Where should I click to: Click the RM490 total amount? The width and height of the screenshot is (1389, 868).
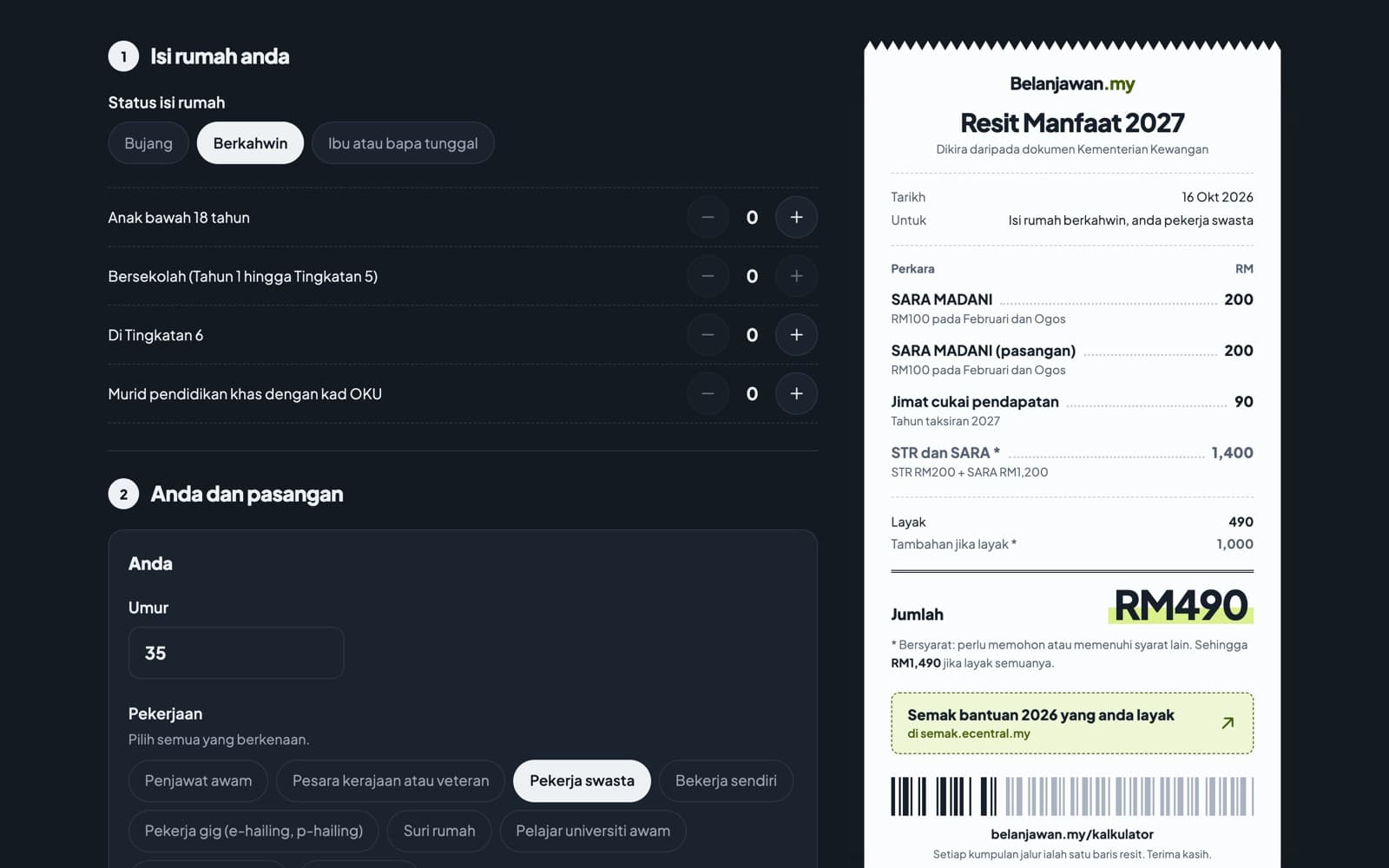[1181, 606]
